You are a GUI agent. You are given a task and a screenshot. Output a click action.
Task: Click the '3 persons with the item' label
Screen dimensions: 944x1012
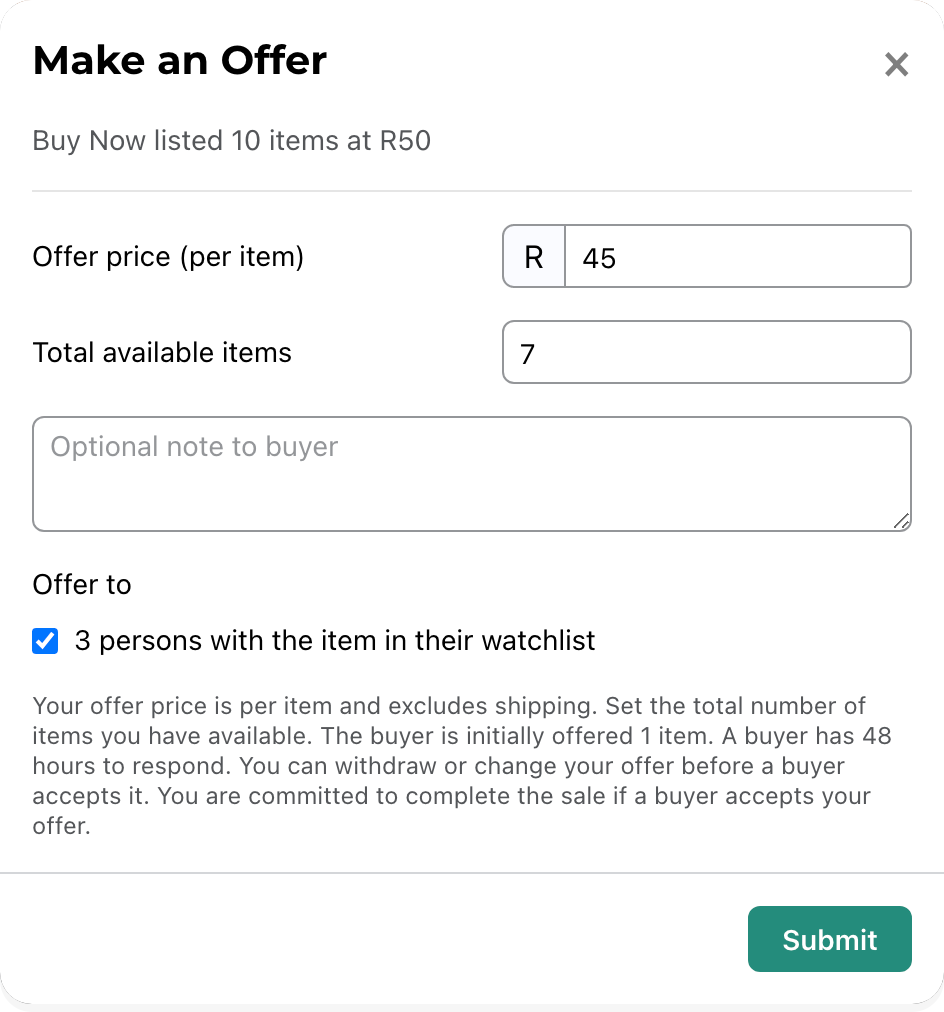335,641
